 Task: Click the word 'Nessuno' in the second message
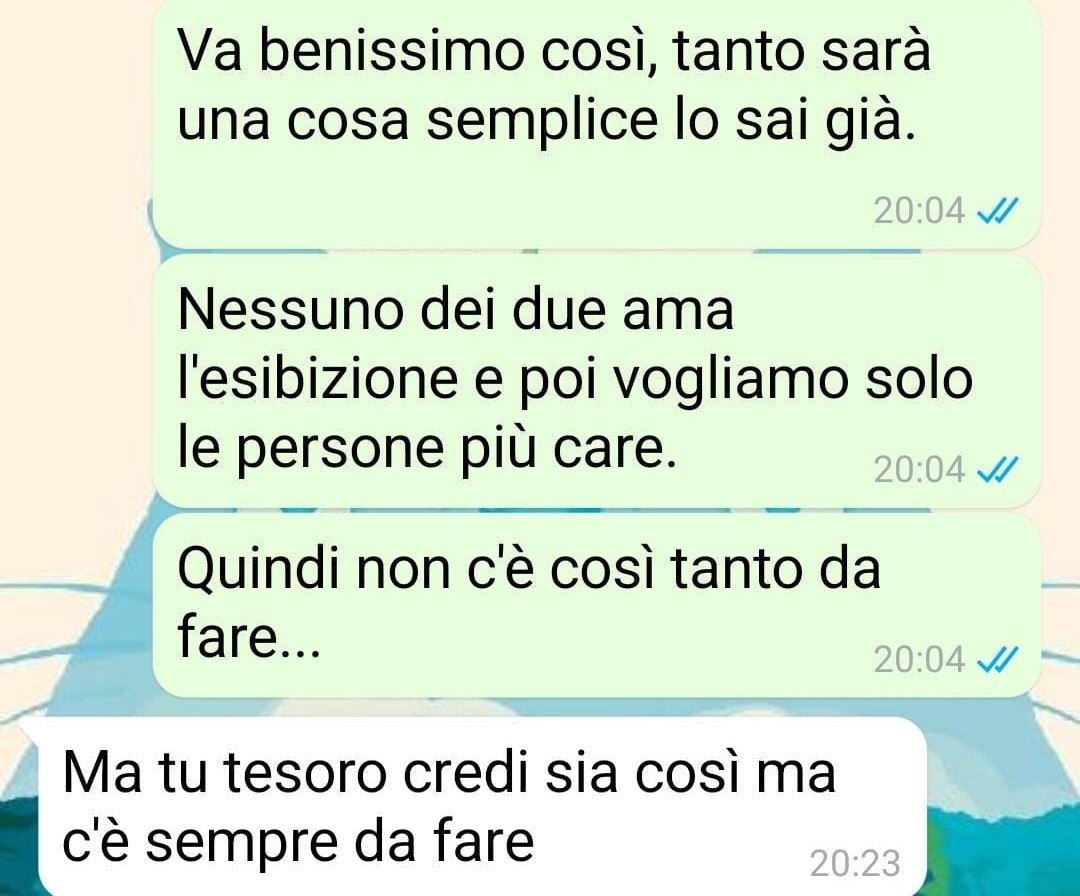pyautogui.click(x=291, y=309)
